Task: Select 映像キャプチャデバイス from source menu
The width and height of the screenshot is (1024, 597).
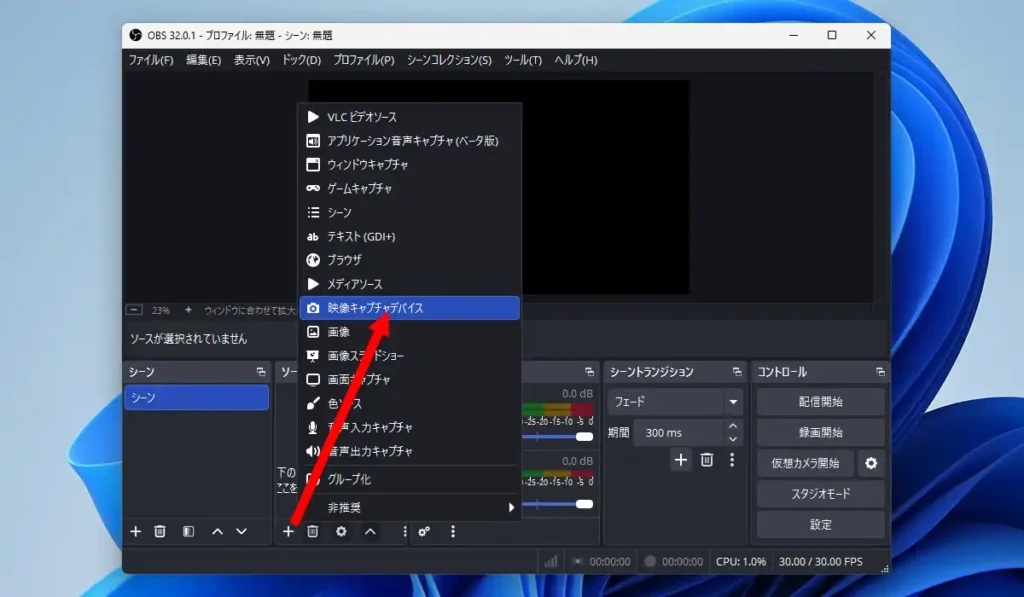Action: [410, 308]
